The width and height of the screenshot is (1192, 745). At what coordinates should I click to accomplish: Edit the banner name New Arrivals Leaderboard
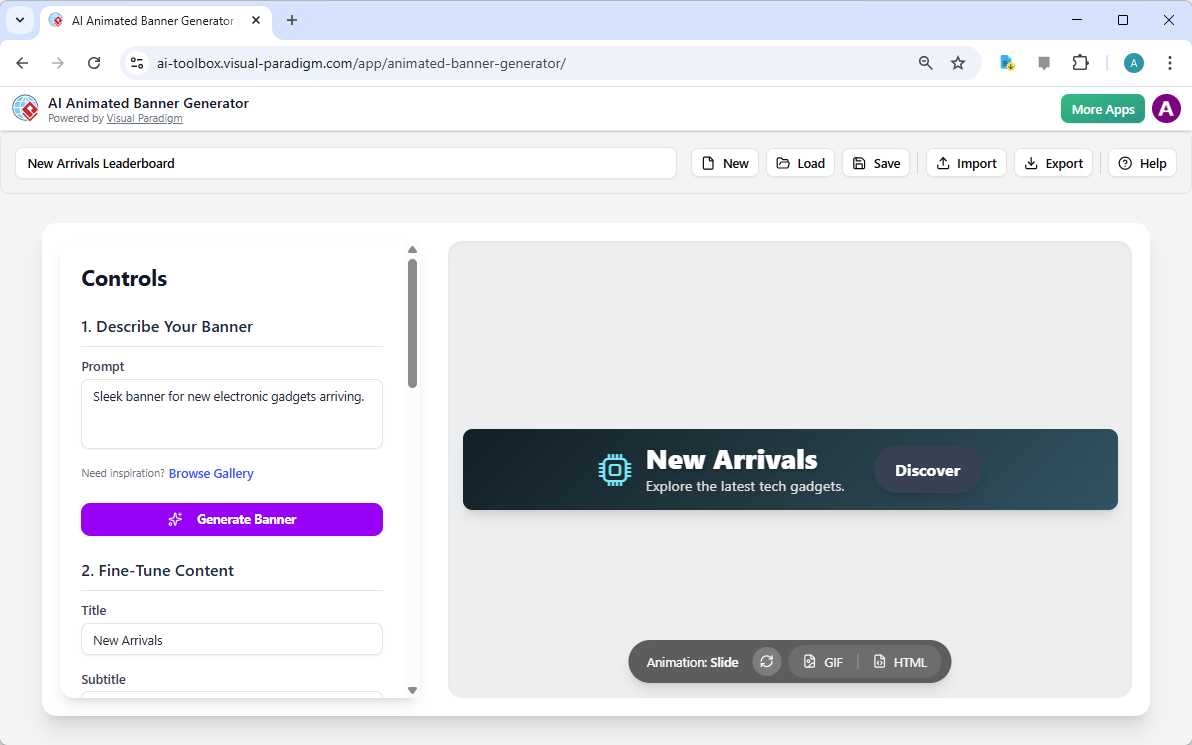click(x=345, y=163)
